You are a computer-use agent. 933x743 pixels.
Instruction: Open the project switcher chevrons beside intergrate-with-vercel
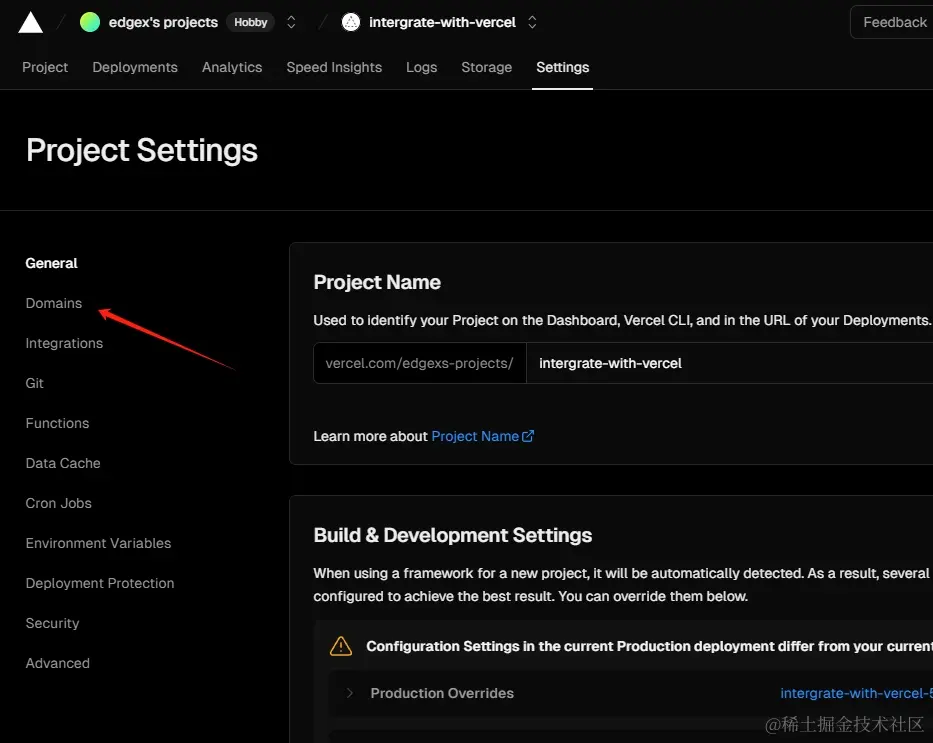coord(532,22)
